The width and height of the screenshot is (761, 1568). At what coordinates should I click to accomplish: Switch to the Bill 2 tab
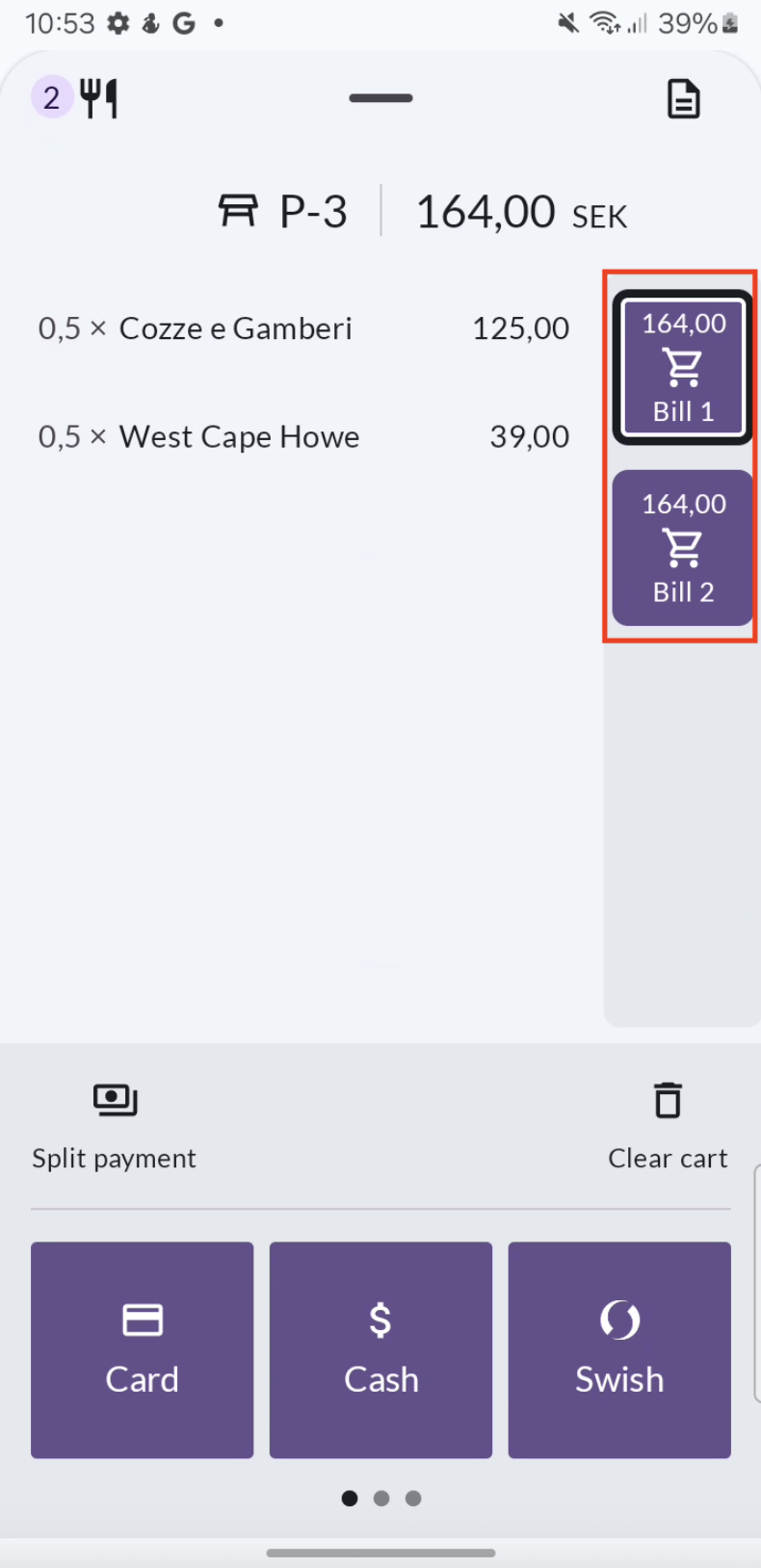[683, 547]
